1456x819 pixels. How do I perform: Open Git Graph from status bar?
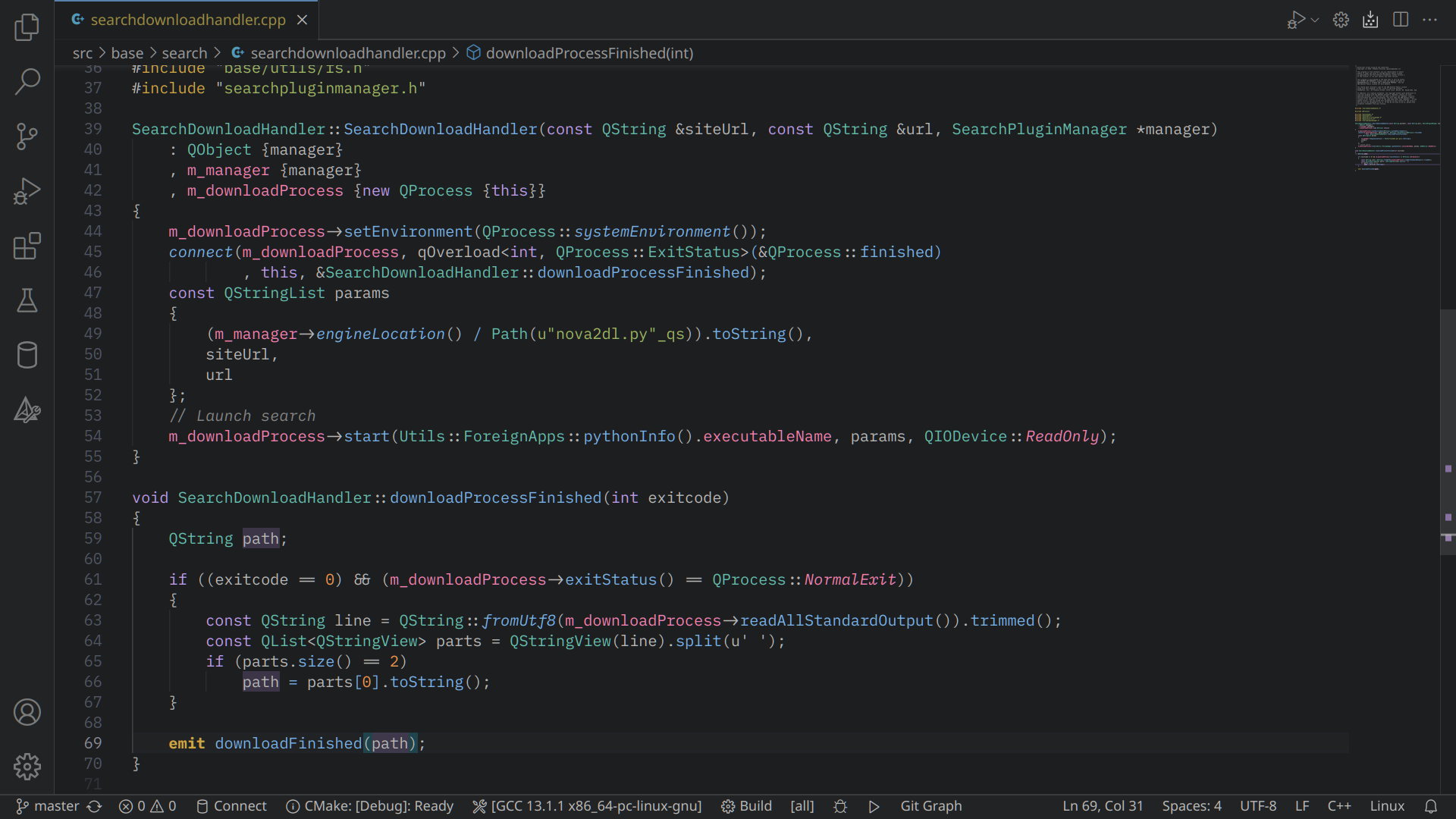[x=930, y=806]
